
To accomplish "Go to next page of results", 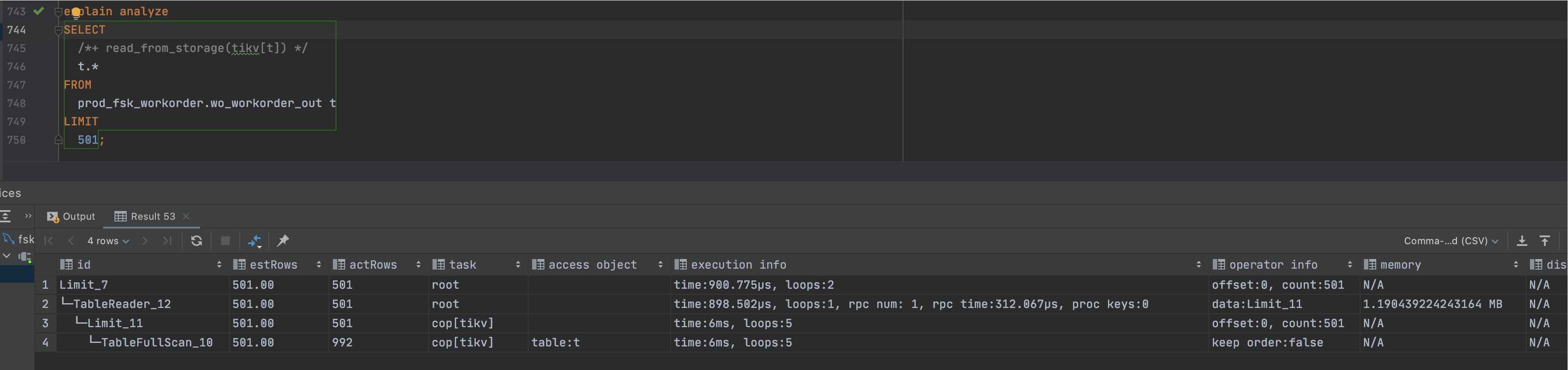I will pos(145,241).
